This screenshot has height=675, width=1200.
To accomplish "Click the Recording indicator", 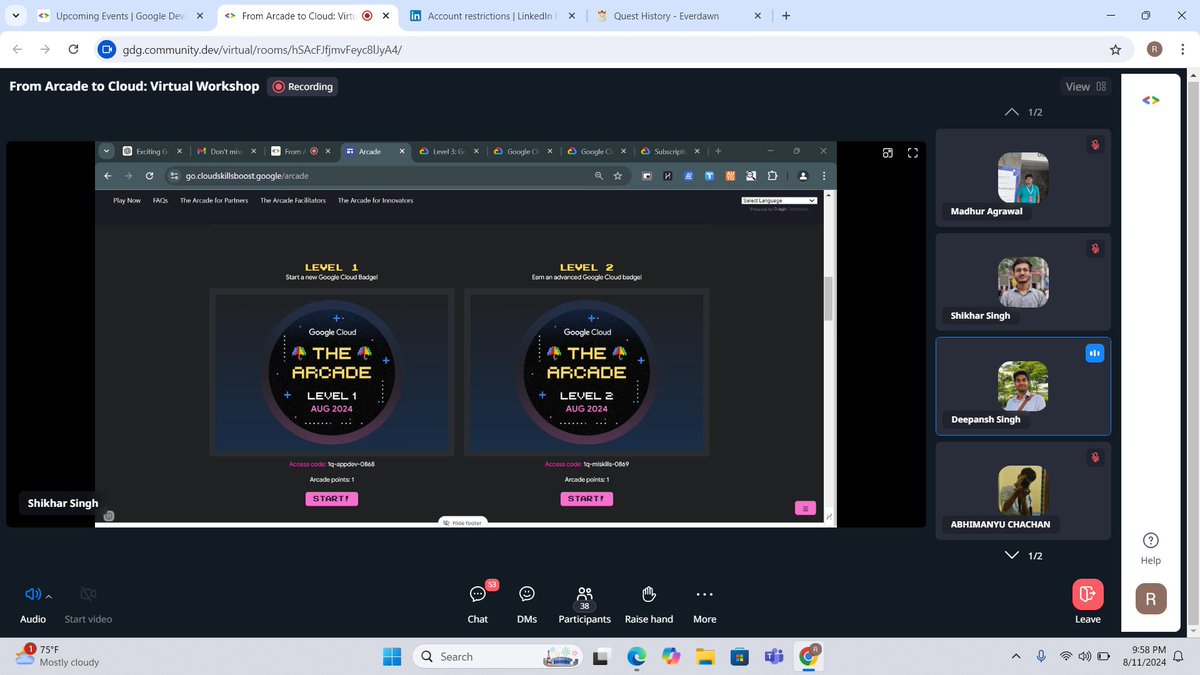I will pos(303,87).
